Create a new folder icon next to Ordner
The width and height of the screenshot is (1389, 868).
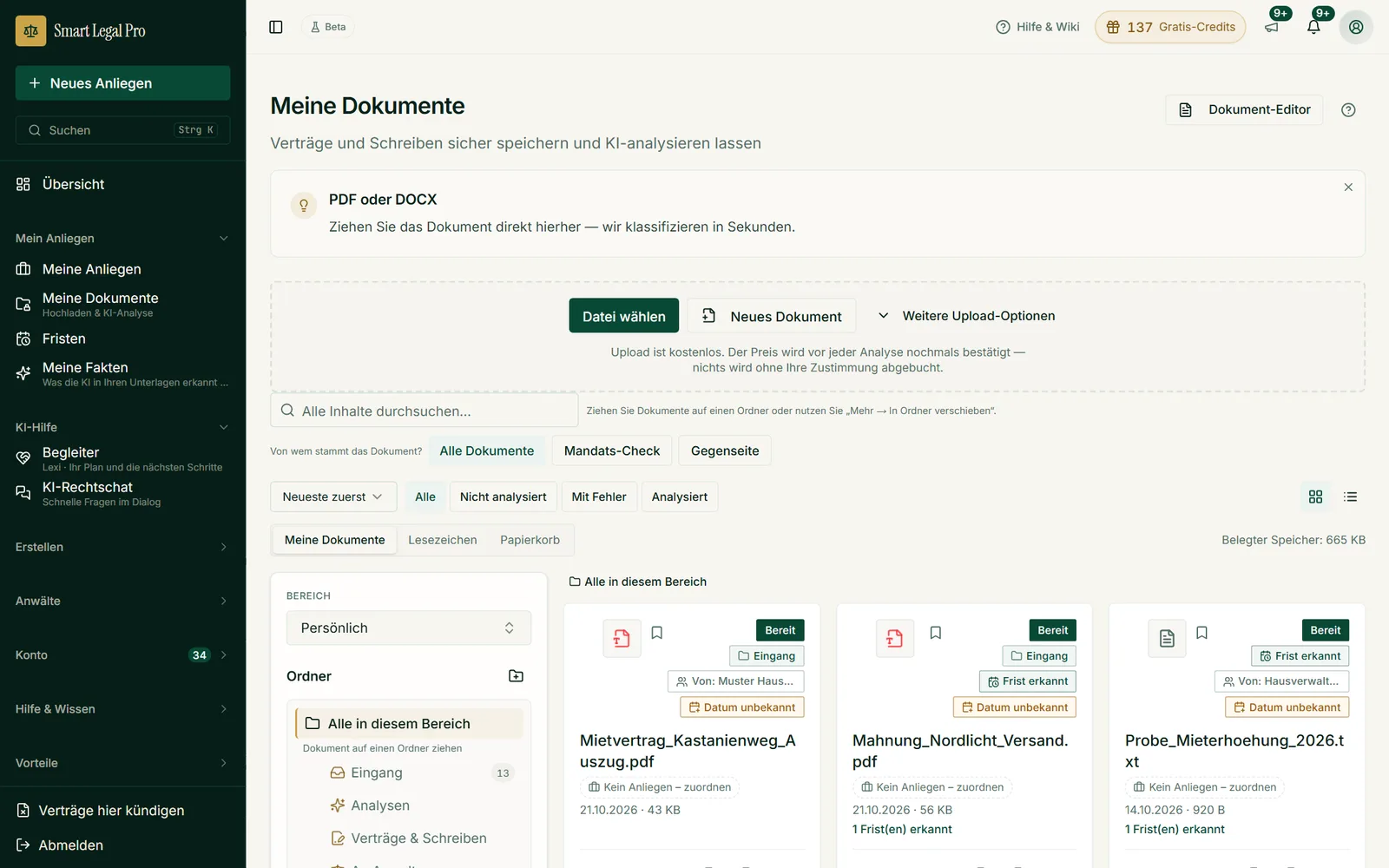point(516,676)
